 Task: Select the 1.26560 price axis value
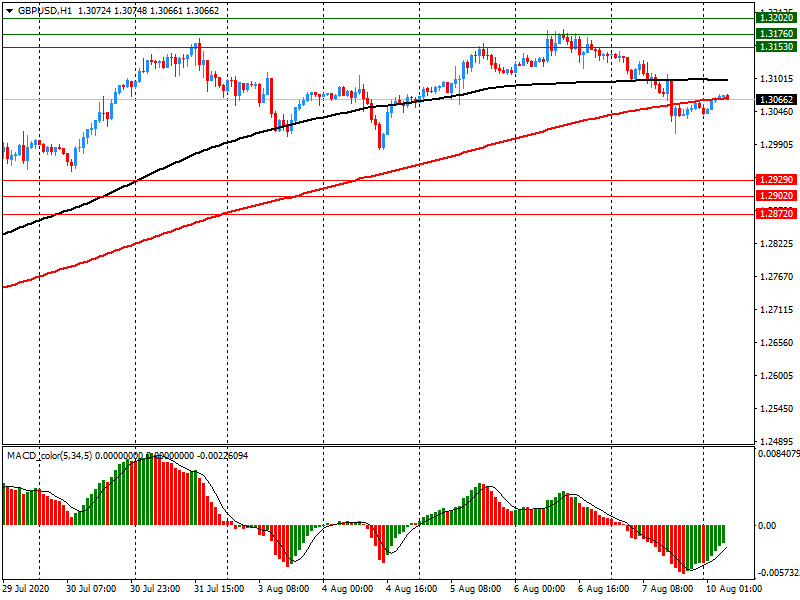(x=777, y=342)
